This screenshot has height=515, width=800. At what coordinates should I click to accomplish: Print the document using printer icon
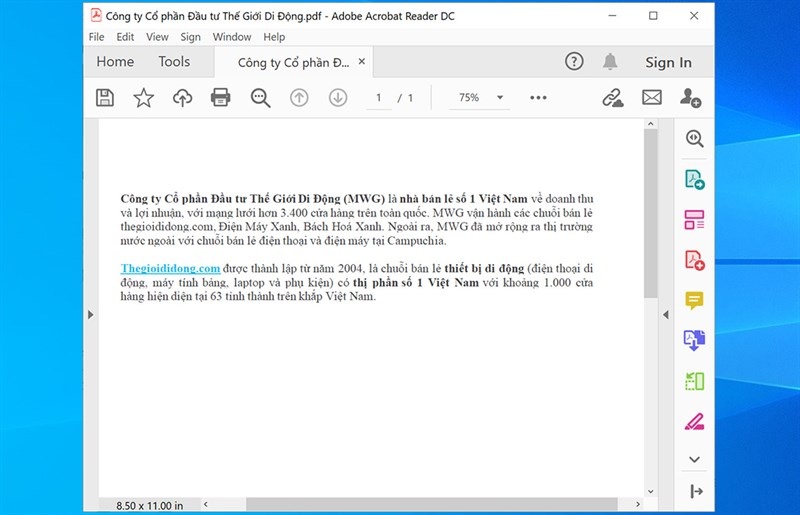coord(220,97)
